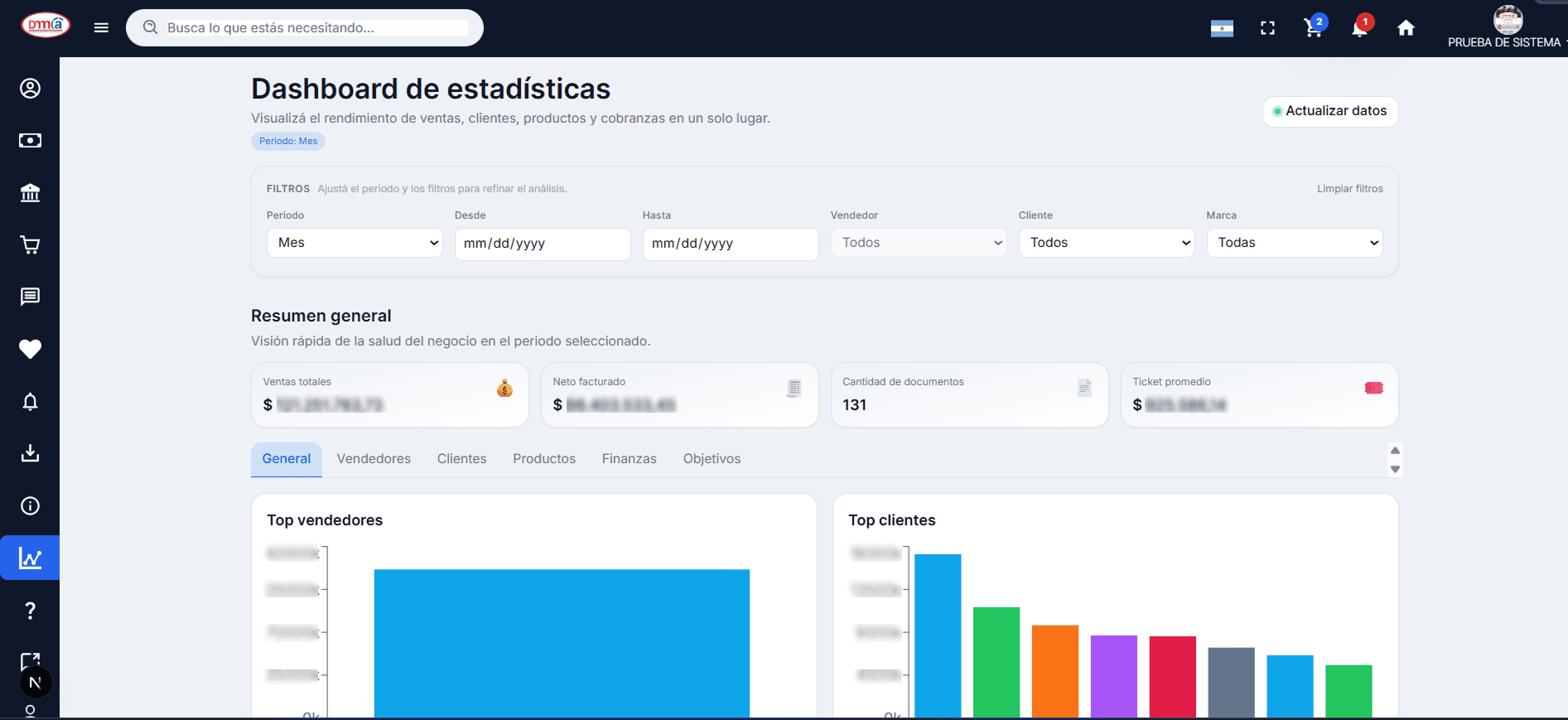The image size is (1568, 720).
Task: Click the tabs scroll down arrow
Action: (x=1395, y=469)
